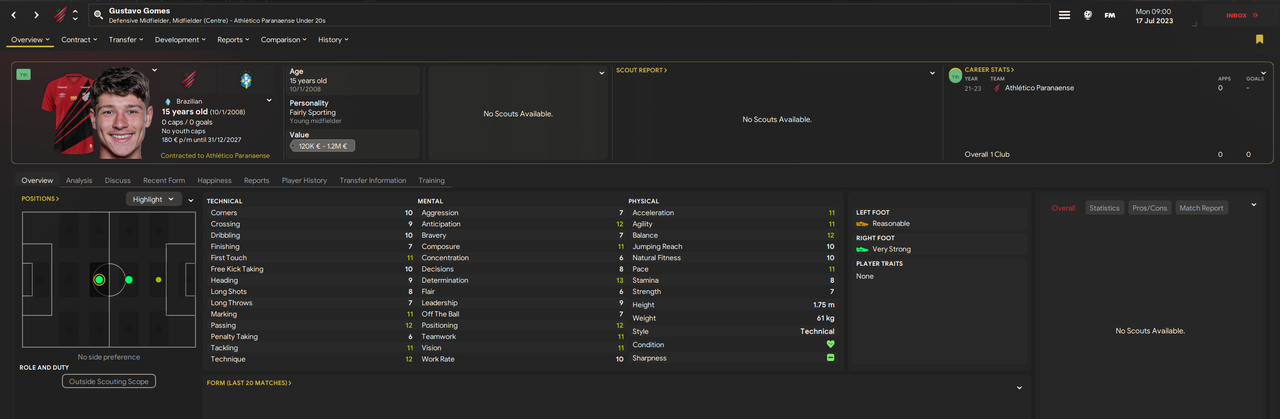
Task: Open the Overview top menu
Action: (30, 40)
